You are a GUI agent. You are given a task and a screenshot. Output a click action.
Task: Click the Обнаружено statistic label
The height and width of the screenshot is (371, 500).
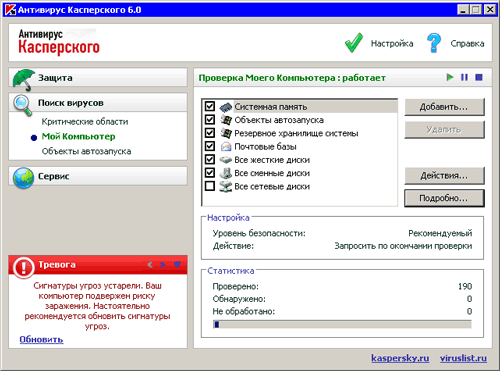click(239, 299)
